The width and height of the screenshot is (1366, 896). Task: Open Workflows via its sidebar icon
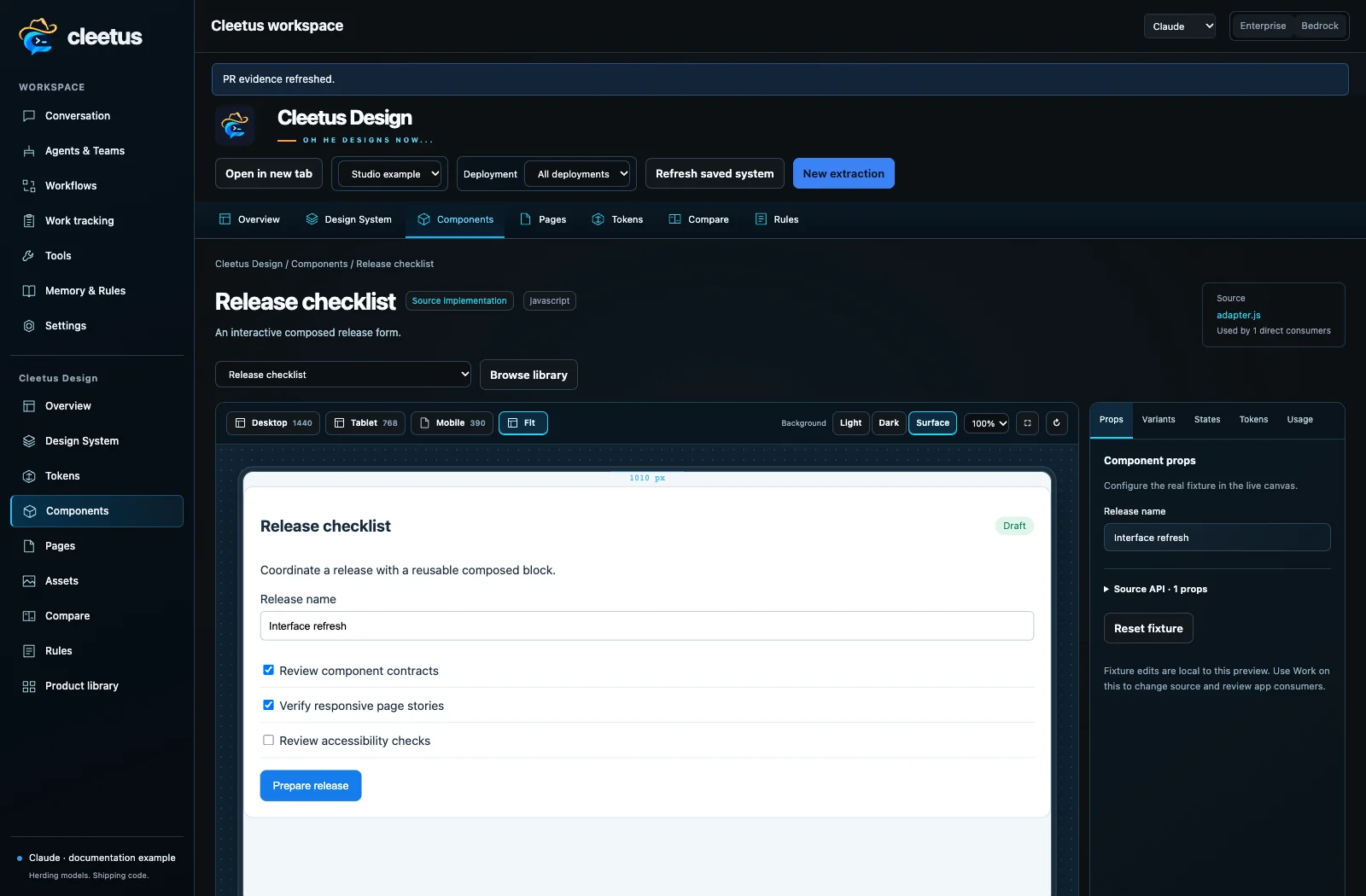pyautogui.click(x=29, y=186)
